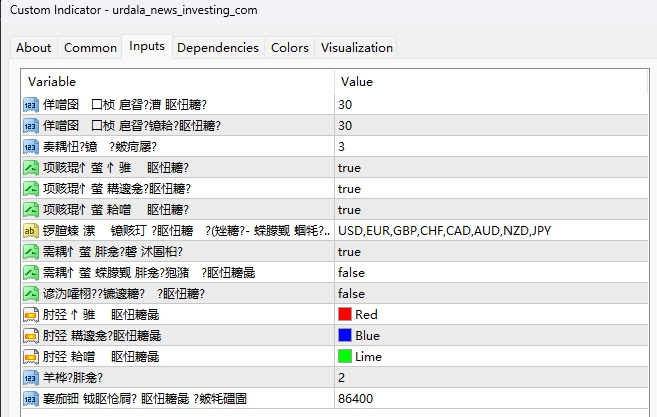Click the boolean icon of the fourth true row

tap(31, 251)
